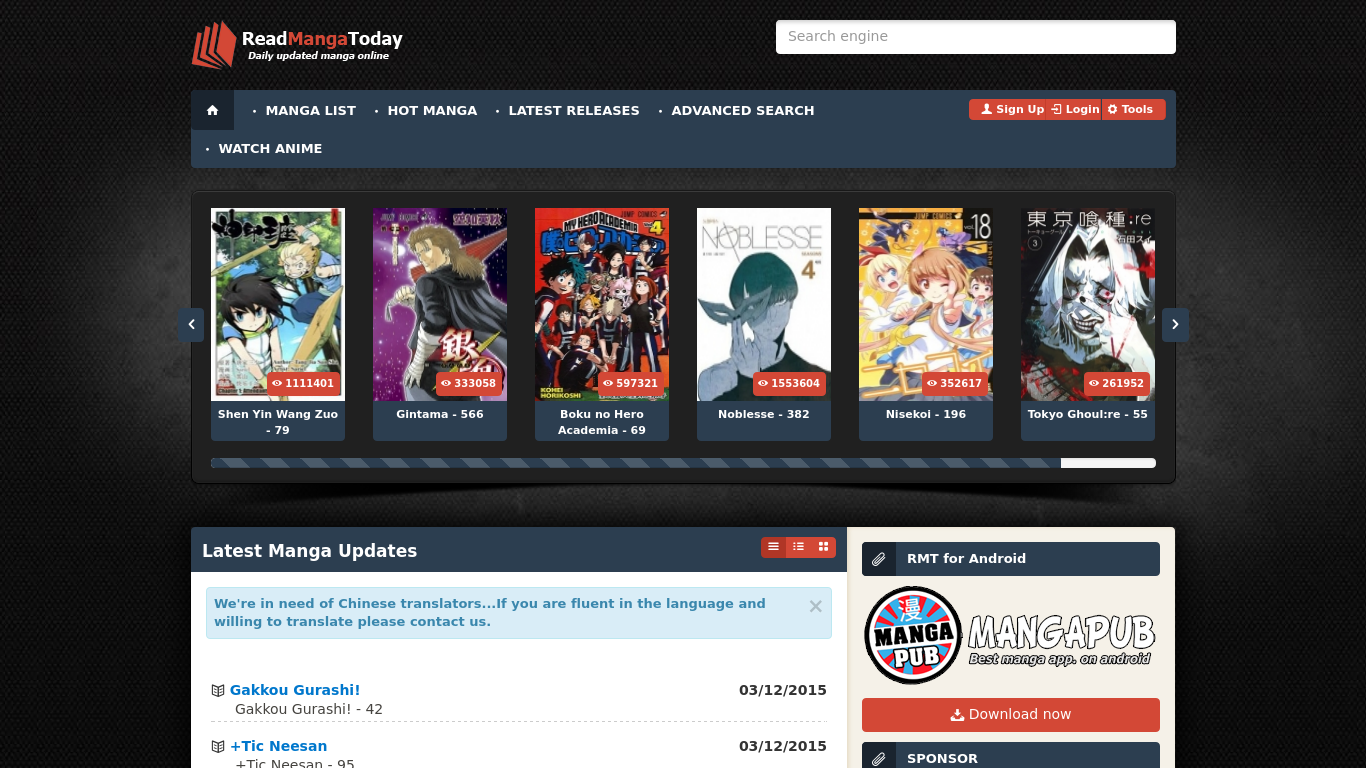Click Nisekoi - 196 title
This screenshot has height=768, width=1366.
926,414
